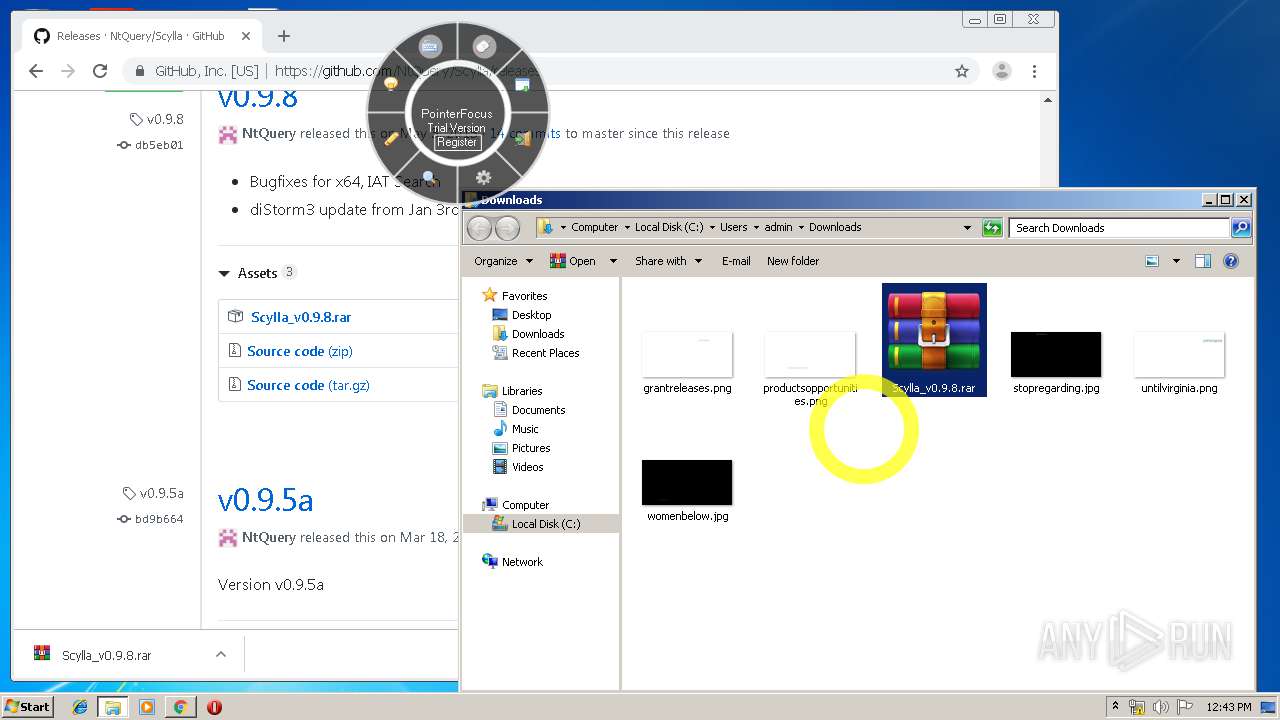This screenshot has height=720, width=1280.
Task: Go back in Chrome browser
Action: coord(36,71)
